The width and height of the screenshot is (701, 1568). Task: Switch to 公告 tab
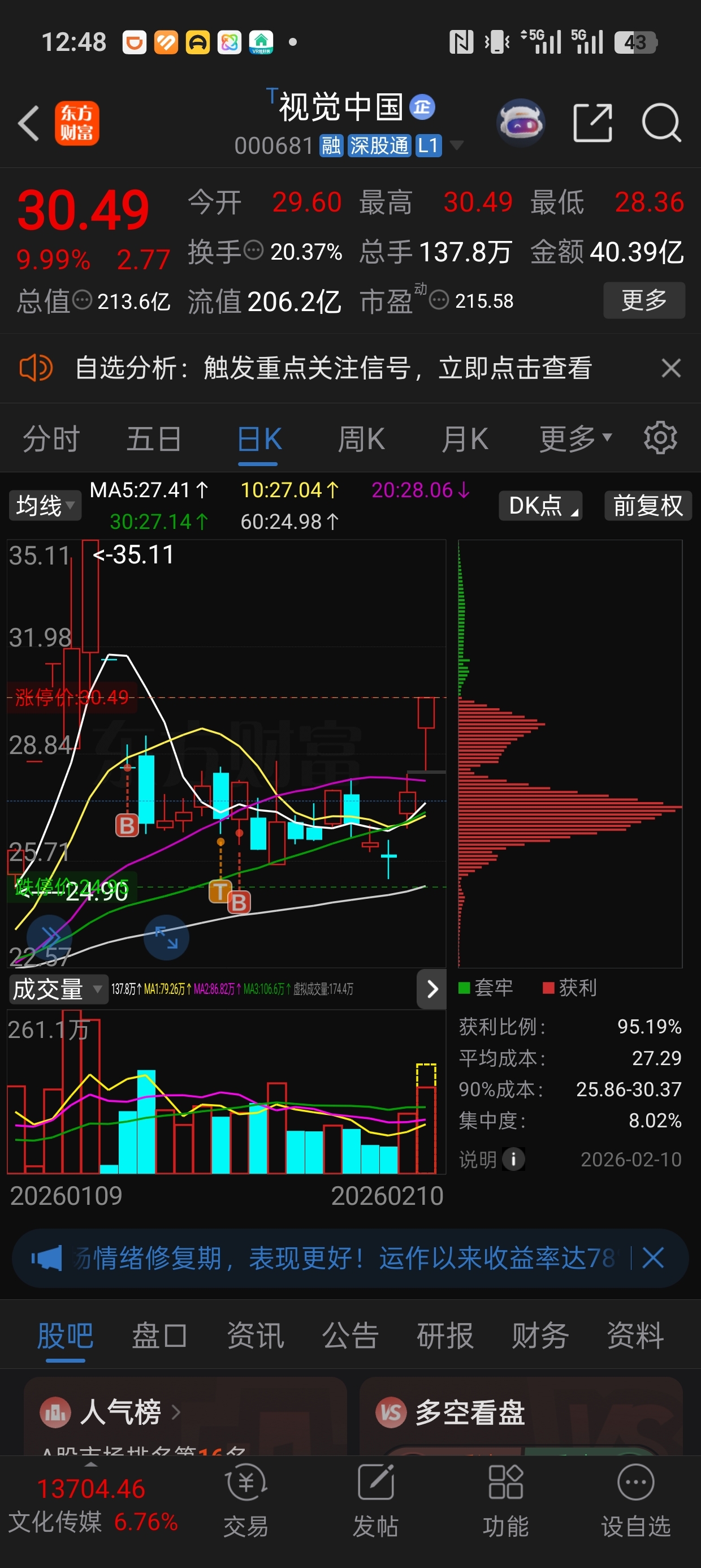(350, 1336)
